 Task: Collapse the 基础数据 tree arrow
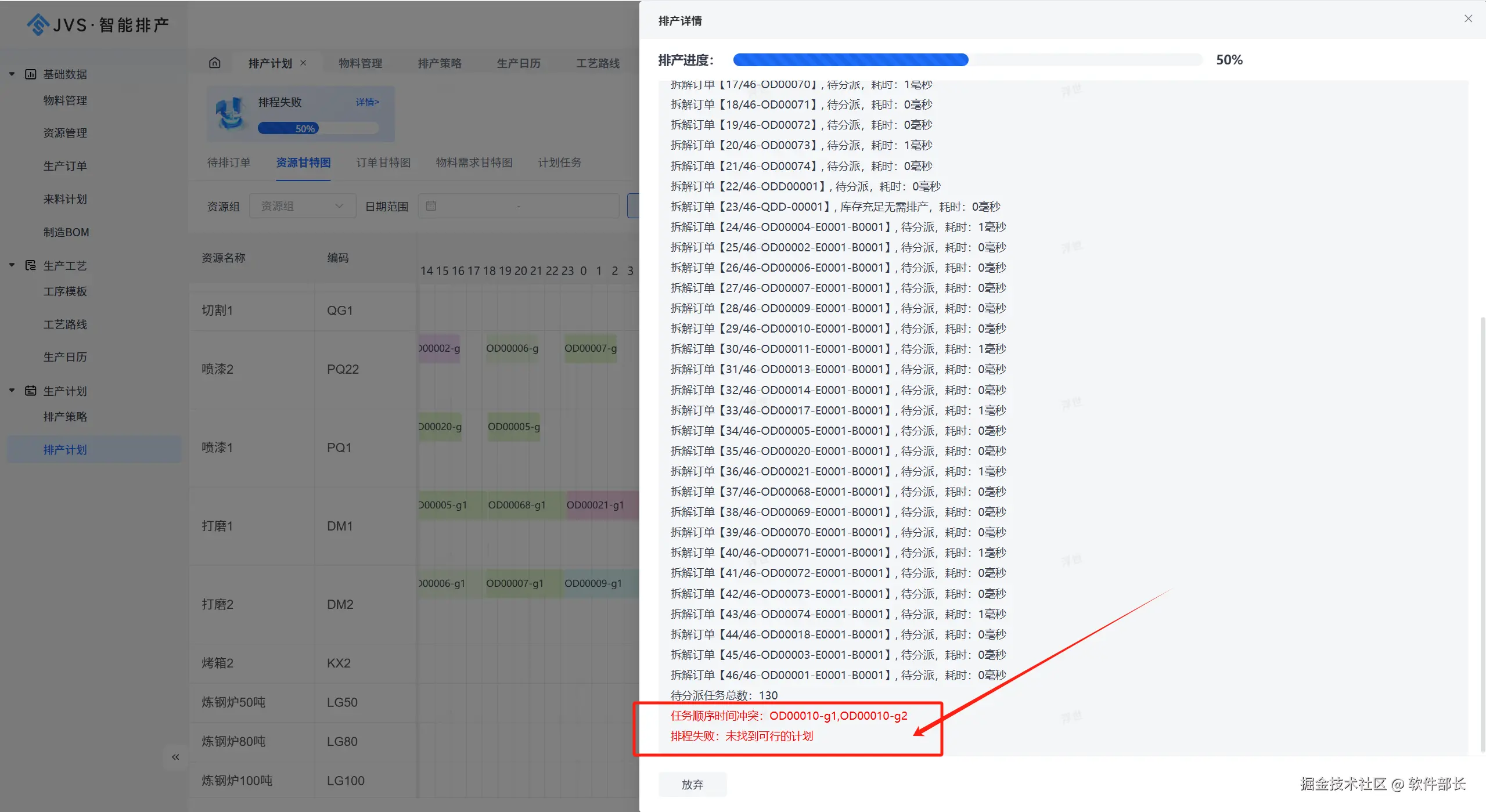12,74
